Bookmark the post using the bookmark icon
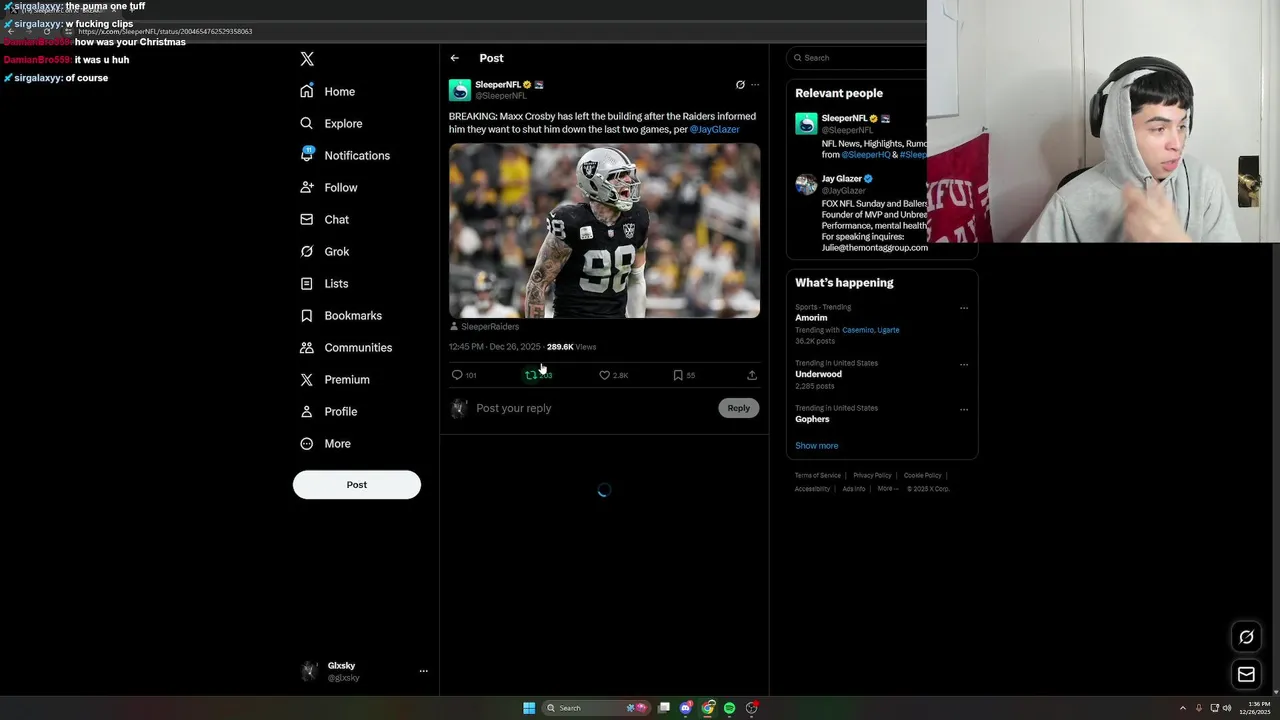This screenshot has height=720, width=1280. [678, 375]
